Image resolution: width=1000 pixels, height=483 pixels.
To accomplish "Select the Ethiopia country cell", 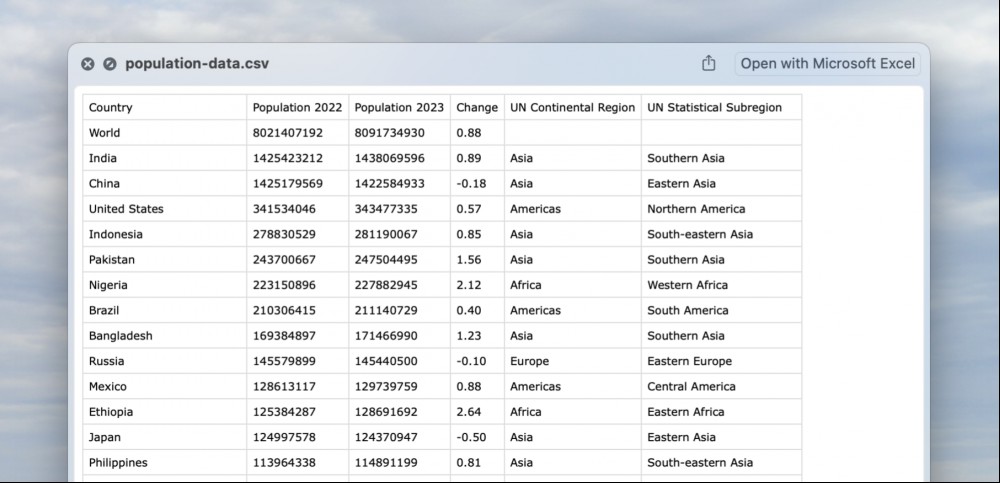I will coord(165,412).
